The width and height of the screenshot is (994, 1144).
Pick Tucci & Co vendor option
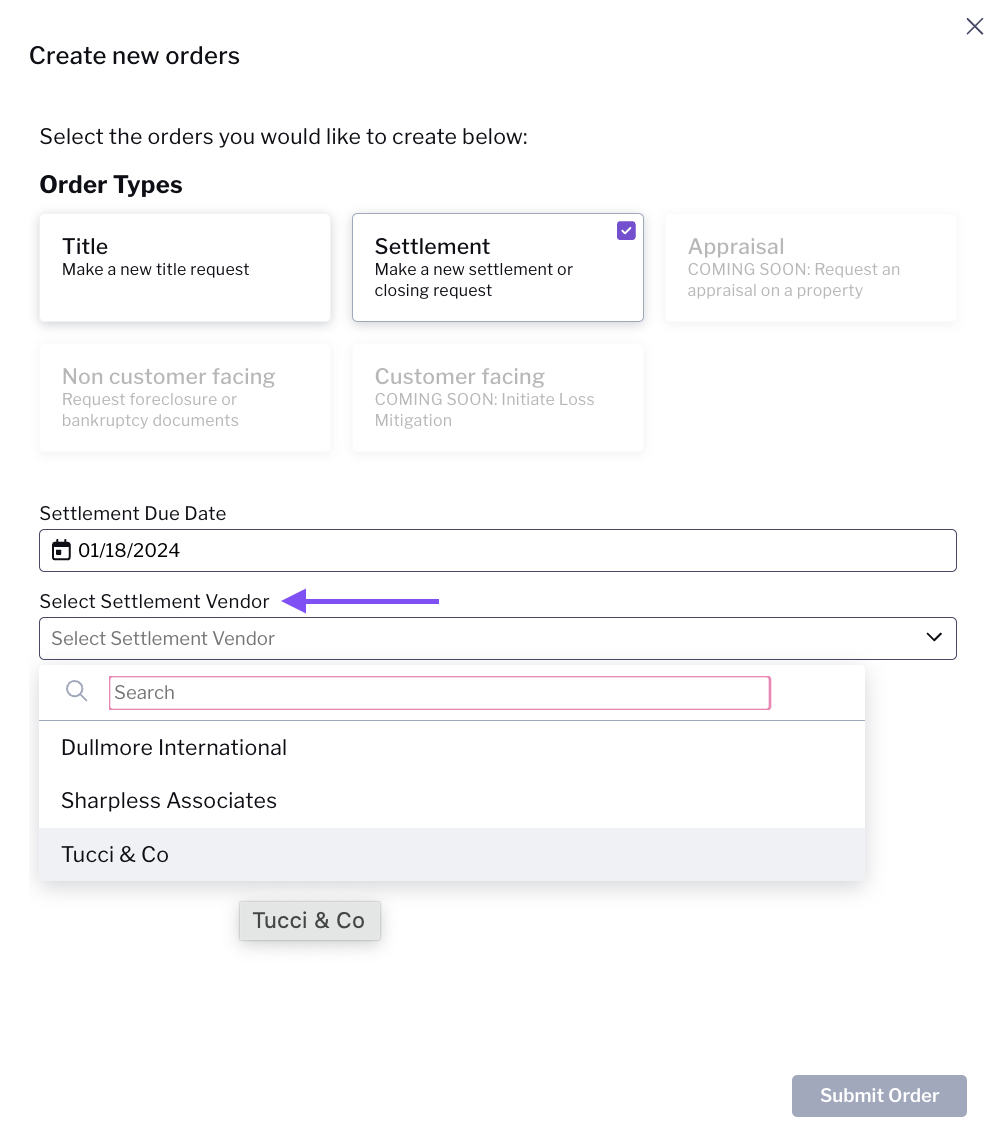click(x=452, y=854)
